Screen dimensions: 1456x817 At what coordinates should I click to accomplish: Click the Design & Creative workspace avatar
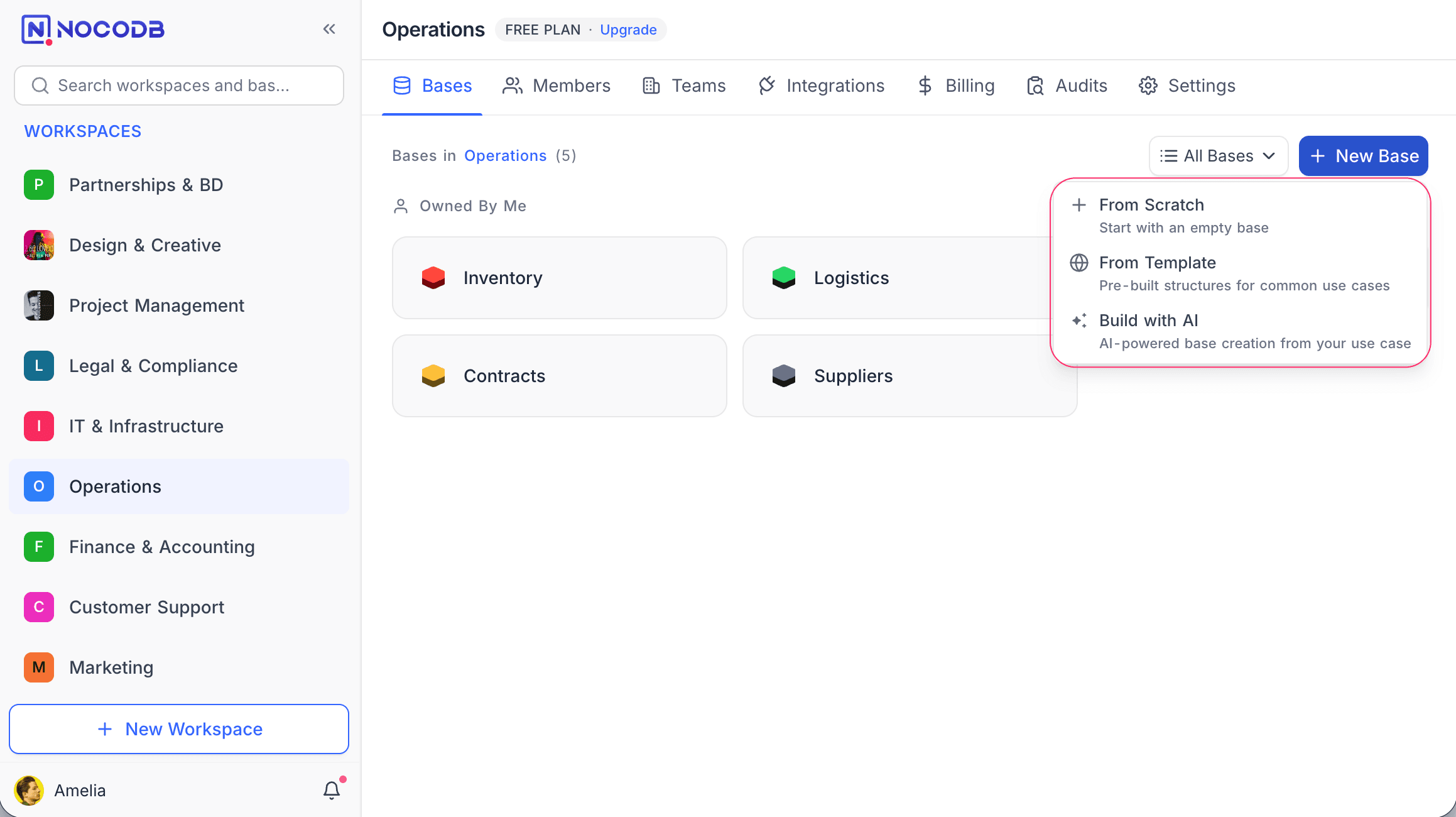[x=39, y=245]
